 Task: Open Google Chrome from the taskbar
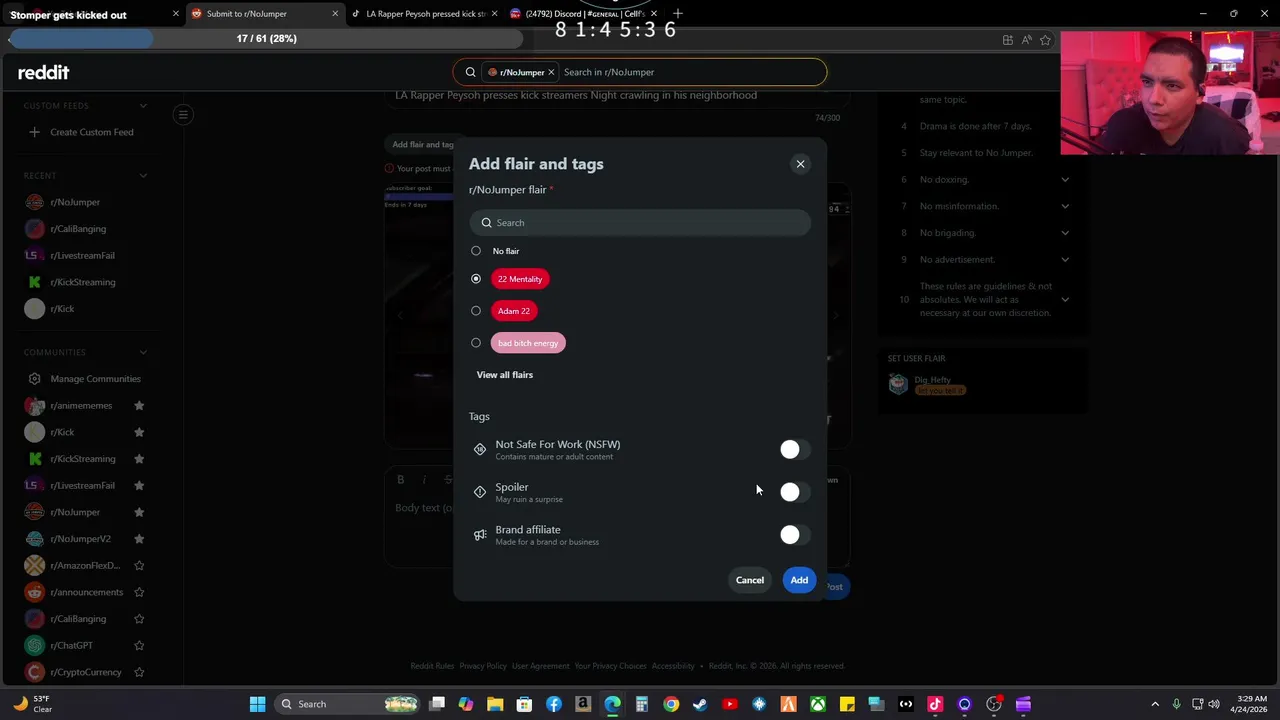[x=671, y=704]
